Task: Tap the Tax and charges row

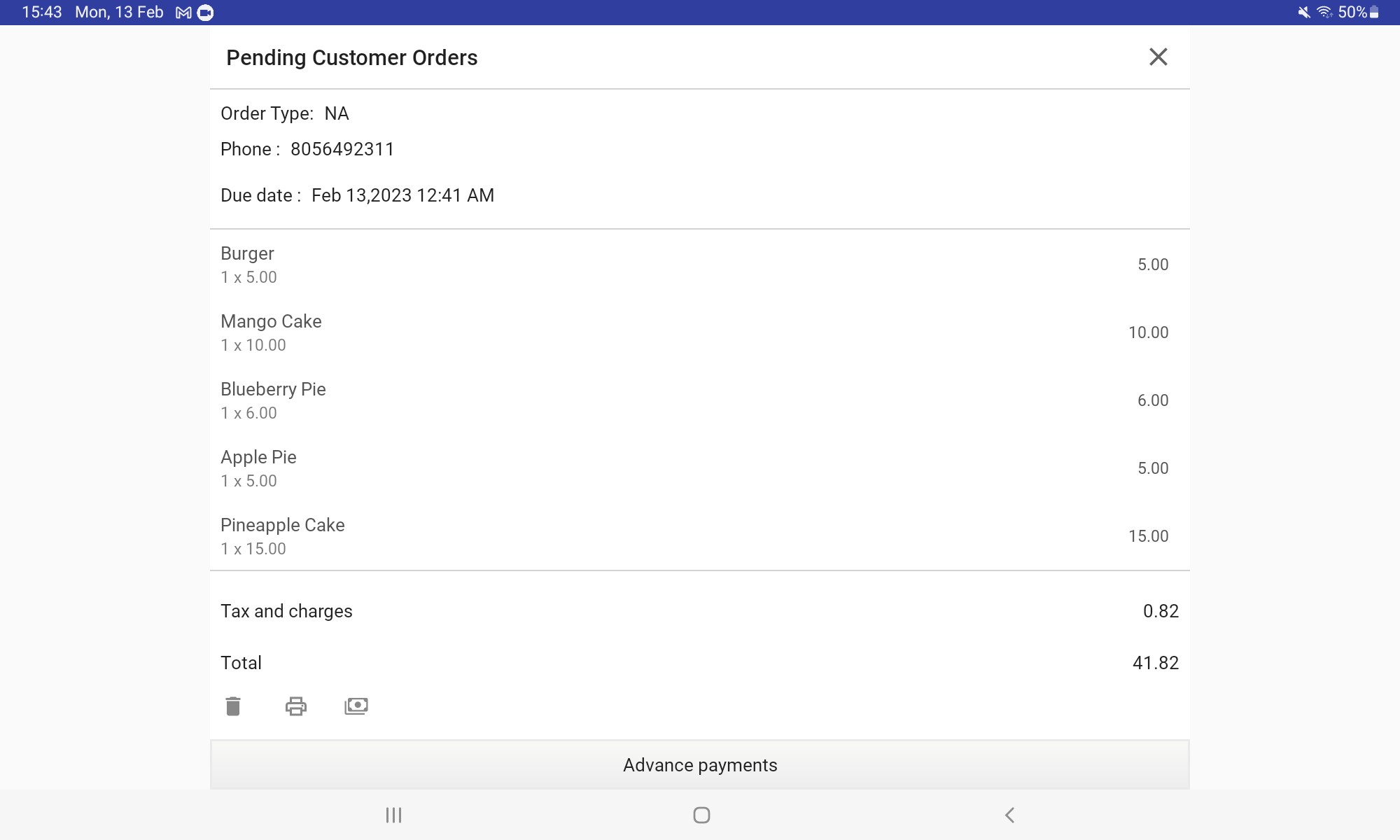Action: click(286, 611)
